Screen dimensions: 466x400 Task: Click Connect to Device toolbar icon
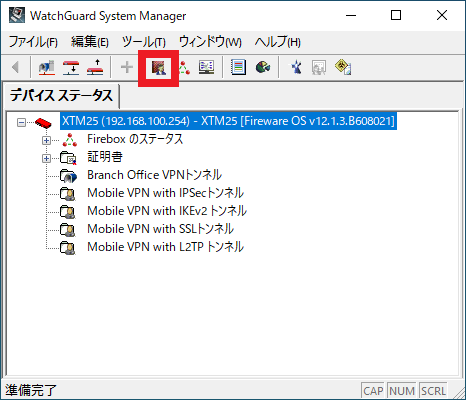[x=47, y=68]
